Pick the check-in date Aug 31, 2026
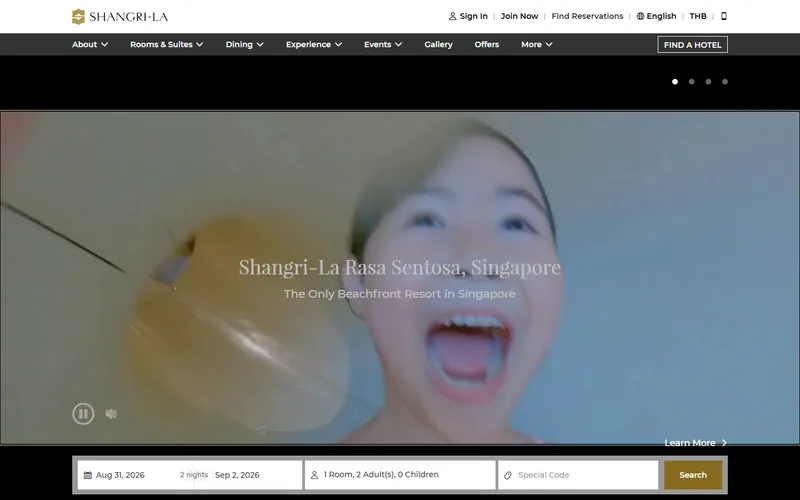The image size is (800, 500). pos(120,475)
